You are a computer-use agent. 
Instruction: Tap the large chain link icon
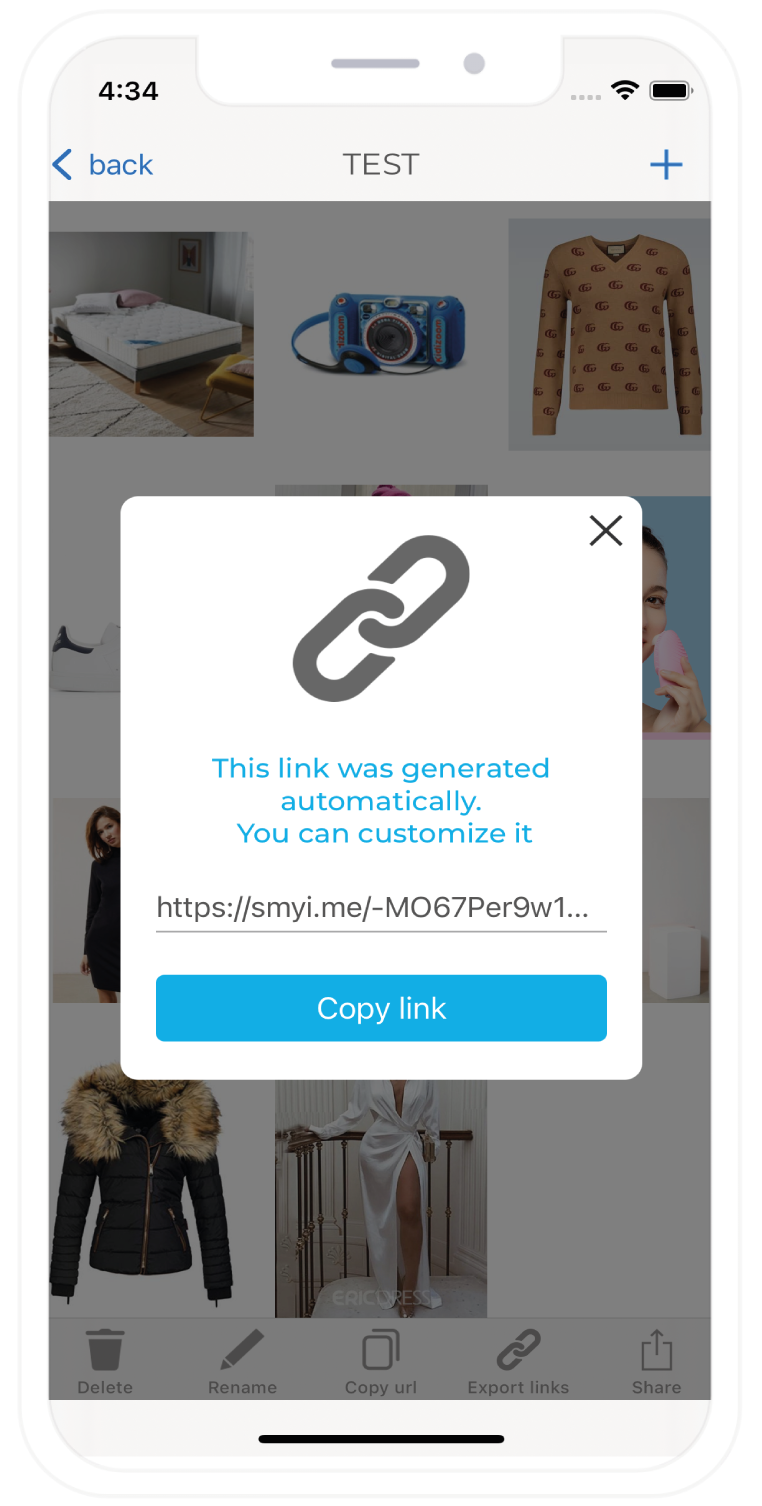381,618
